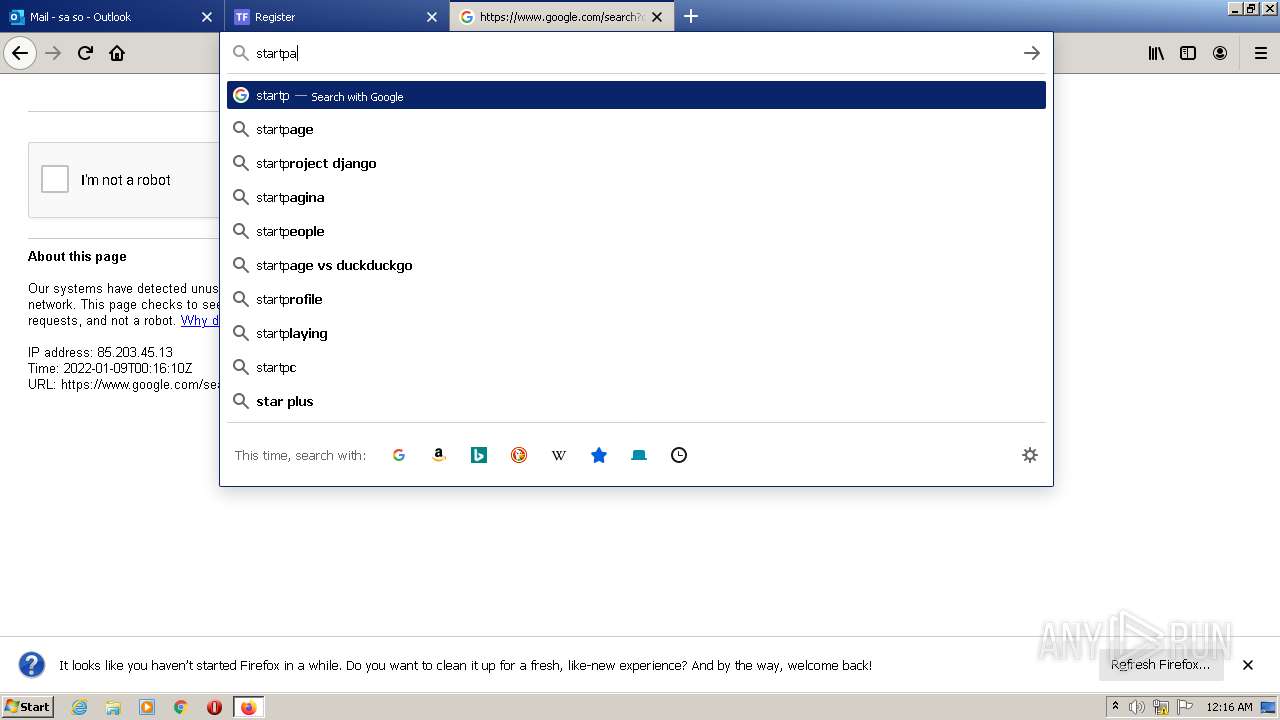Choose the 'startprofile' suggestion
The width and height of the screenshot is (1280, 720).
[636, 299]
